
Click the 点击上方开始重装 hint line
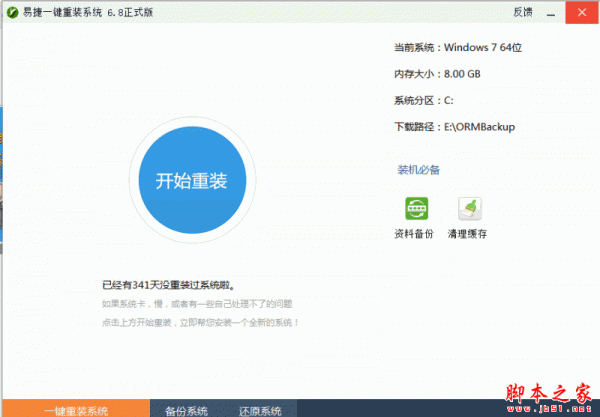(200, 323)
